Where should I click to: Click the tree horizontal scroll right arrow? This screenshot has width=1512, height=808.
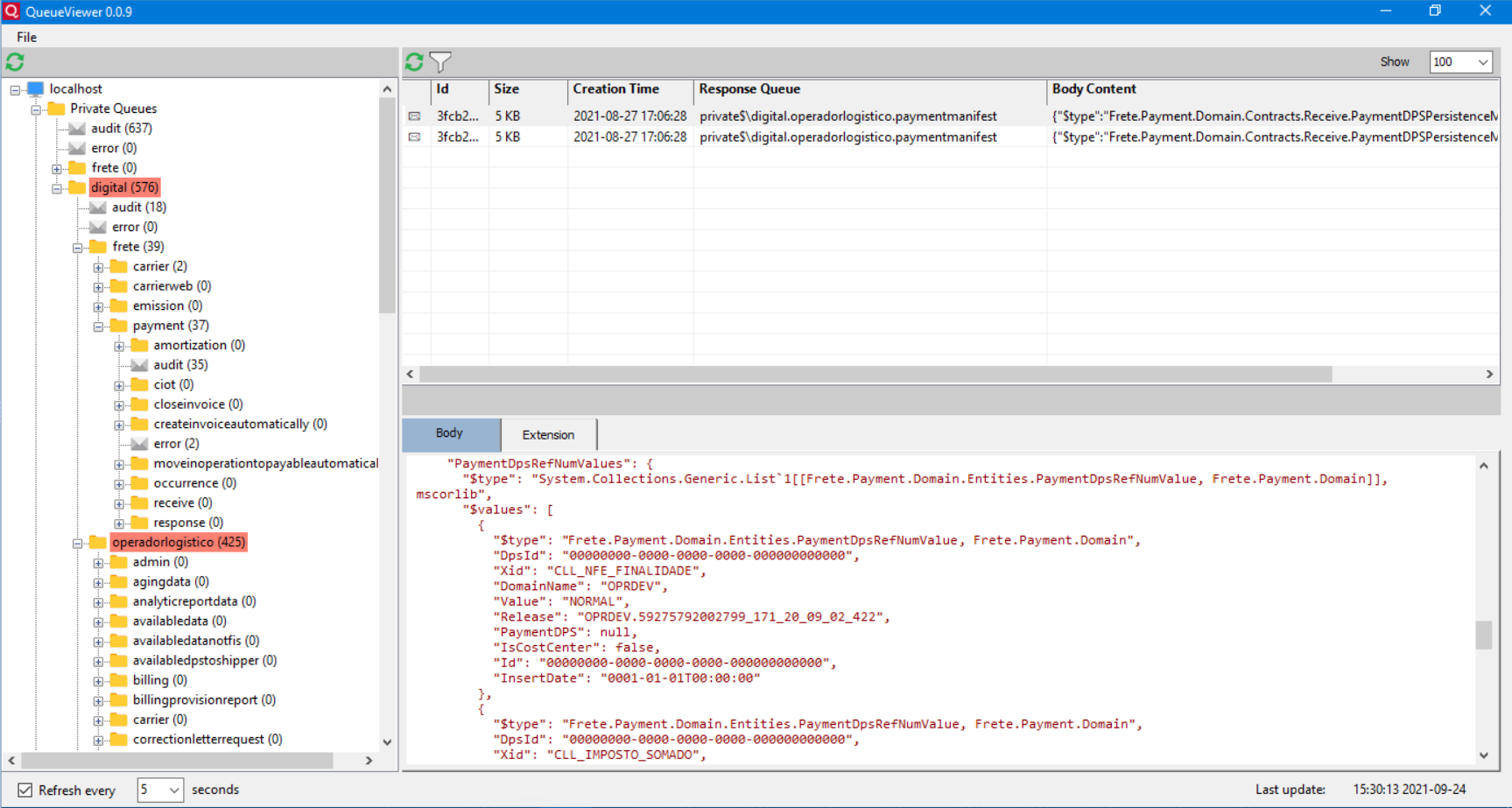tap(369, 761)
